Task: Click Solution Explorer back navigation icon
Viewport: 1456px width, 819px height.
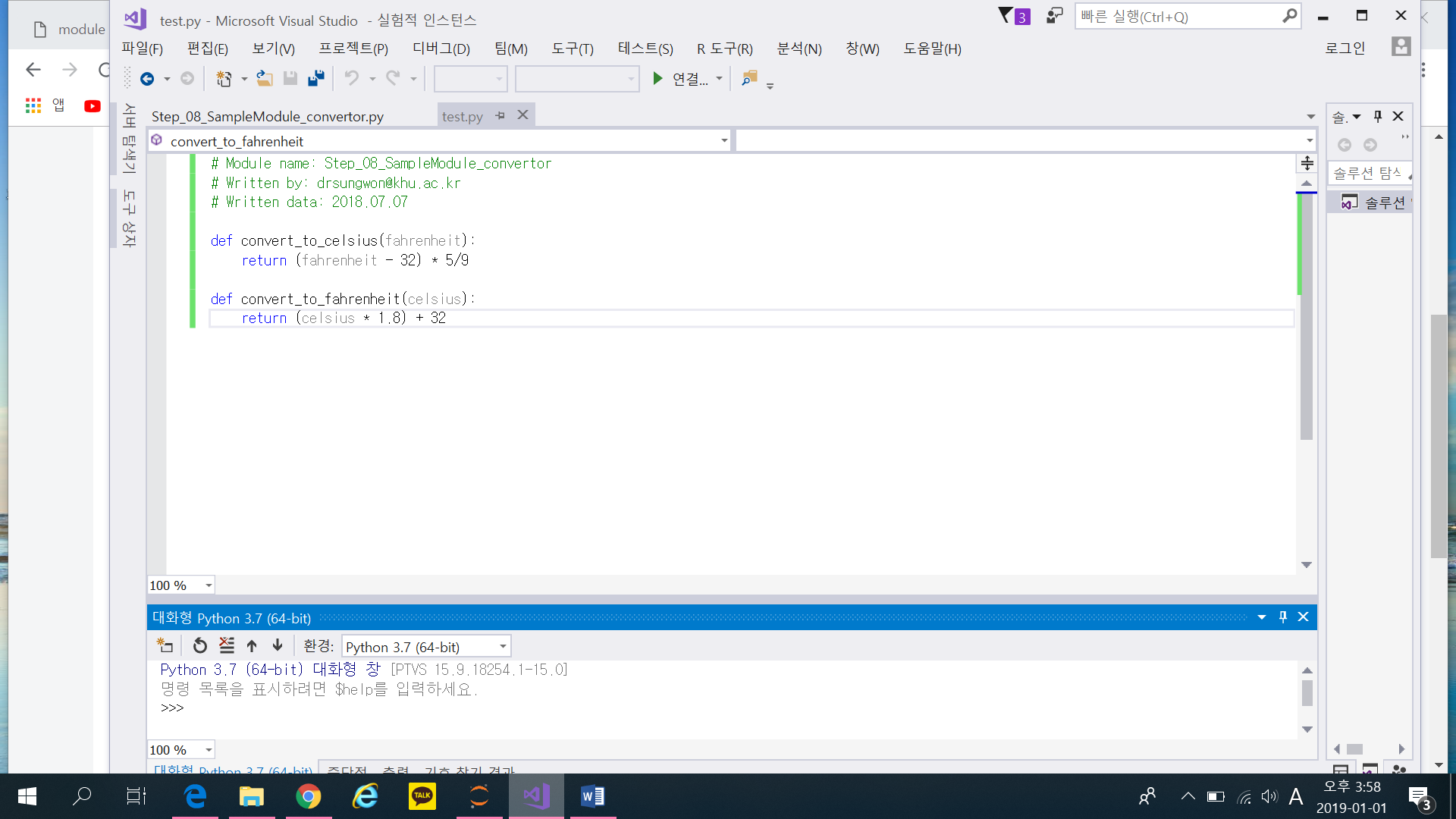Action: click(1345, 145)
